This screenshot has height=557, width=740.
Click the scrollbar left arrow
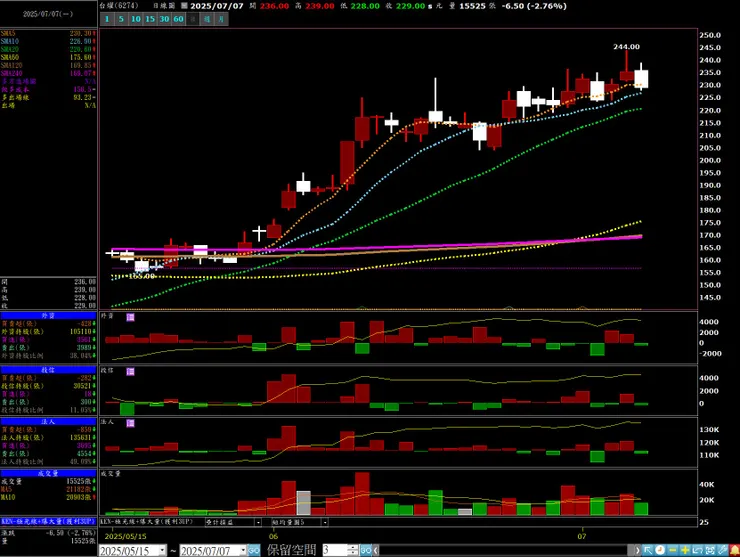(376, 550)
